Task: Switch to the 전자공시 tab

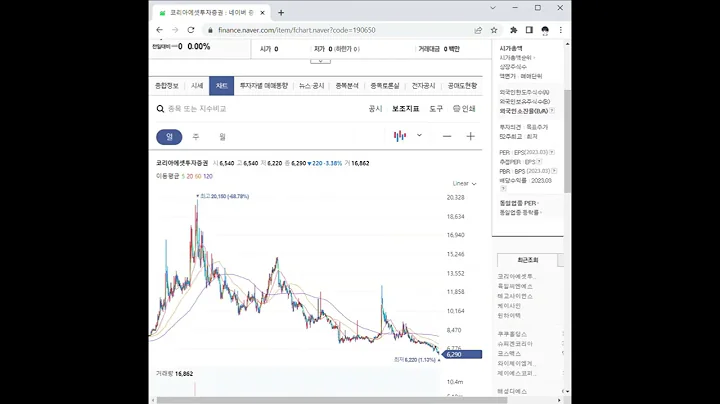Action: (423, 86)
